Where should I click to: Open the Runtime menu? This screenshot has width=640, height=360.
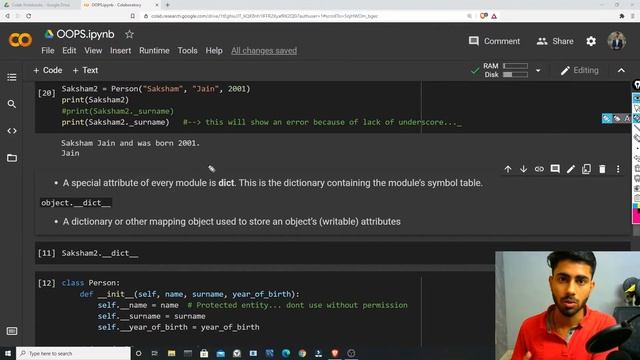[154, 51]
